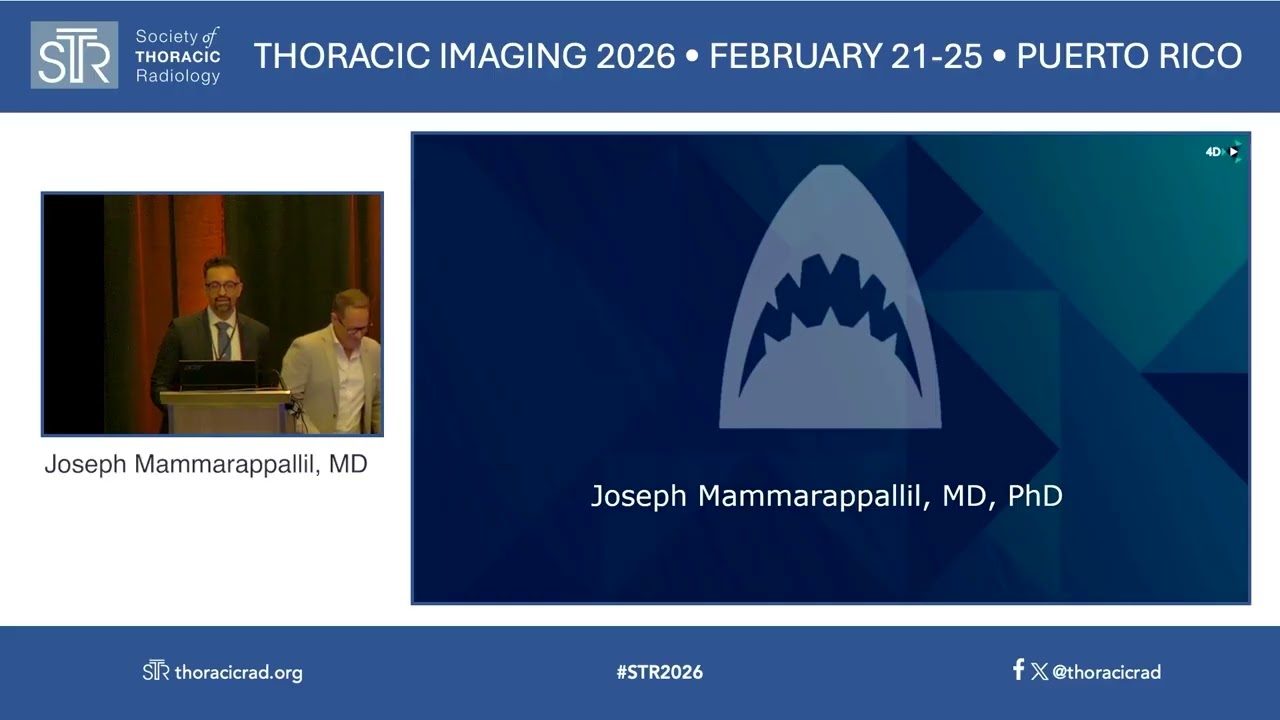Click the @thoracicrad handle
The height and width of the screenshot is (720, 1280).
click(1107, 672)
